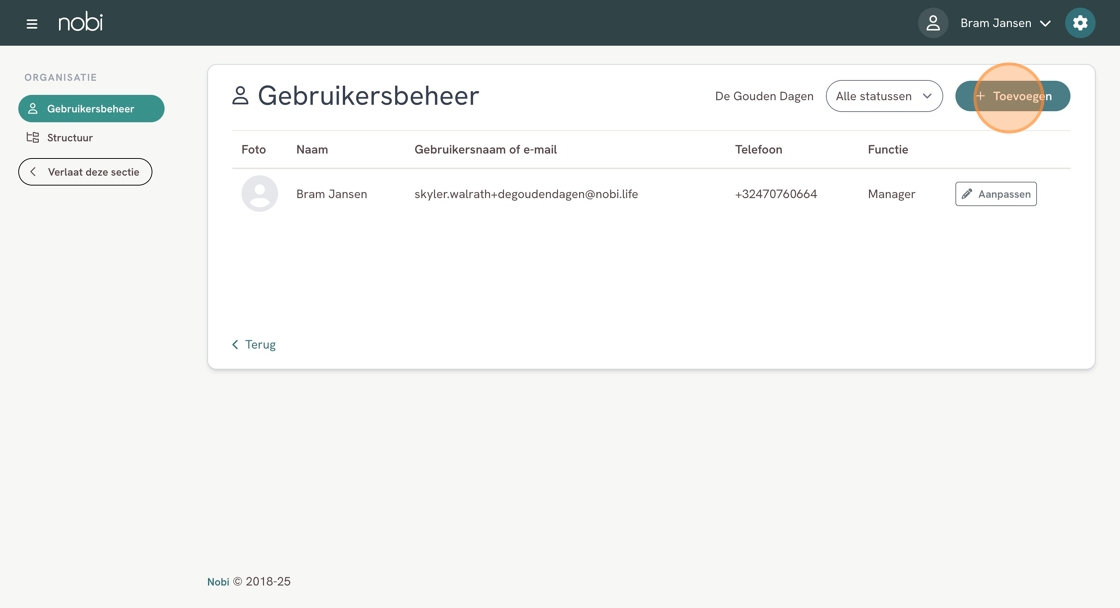Click the chevron in Alle statussen selector
The image size is (1120, 608).
pos(927,96)
